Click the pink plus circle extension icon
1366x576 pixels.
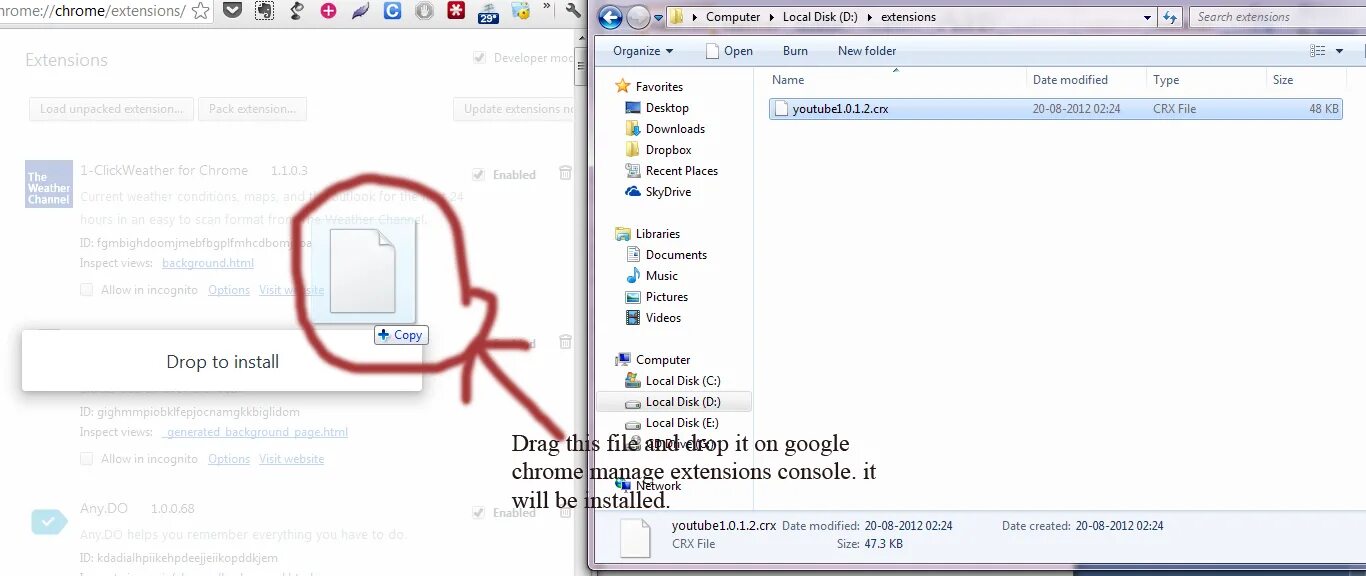click(x=328, y=11)
